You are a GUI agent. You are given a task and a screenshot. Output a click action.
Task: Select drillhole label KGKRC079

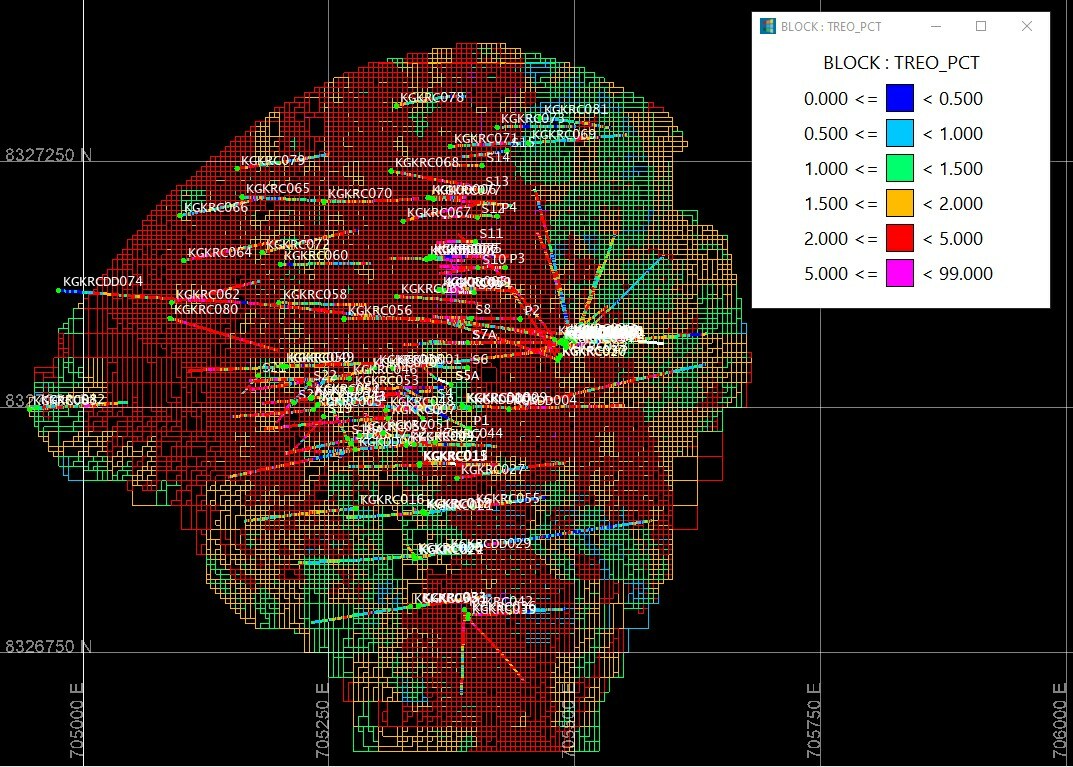pyautogui.click(x=273, y=161)
